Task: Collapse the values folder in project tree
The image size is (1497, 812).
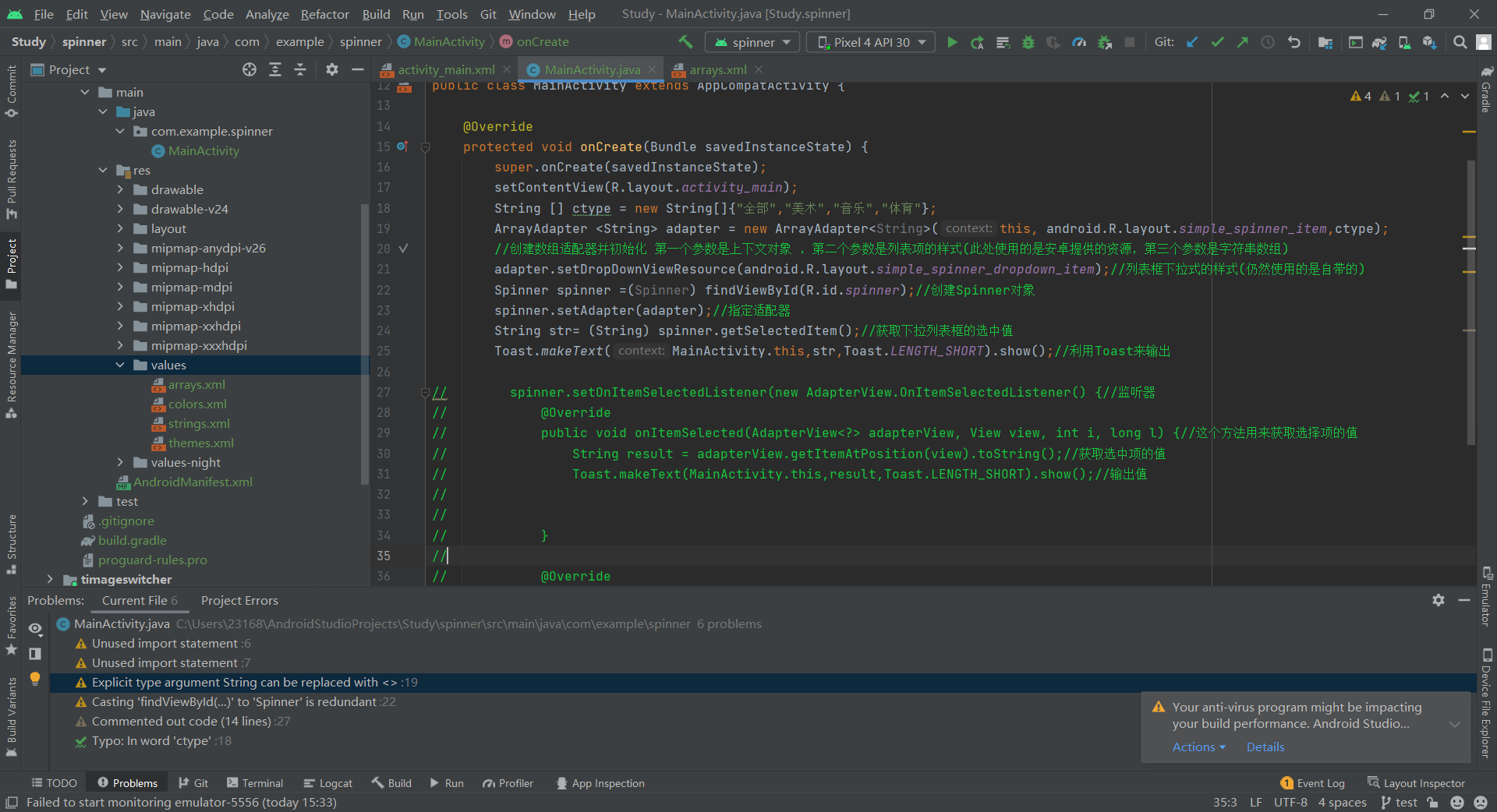Action: (x=120, y=365)
